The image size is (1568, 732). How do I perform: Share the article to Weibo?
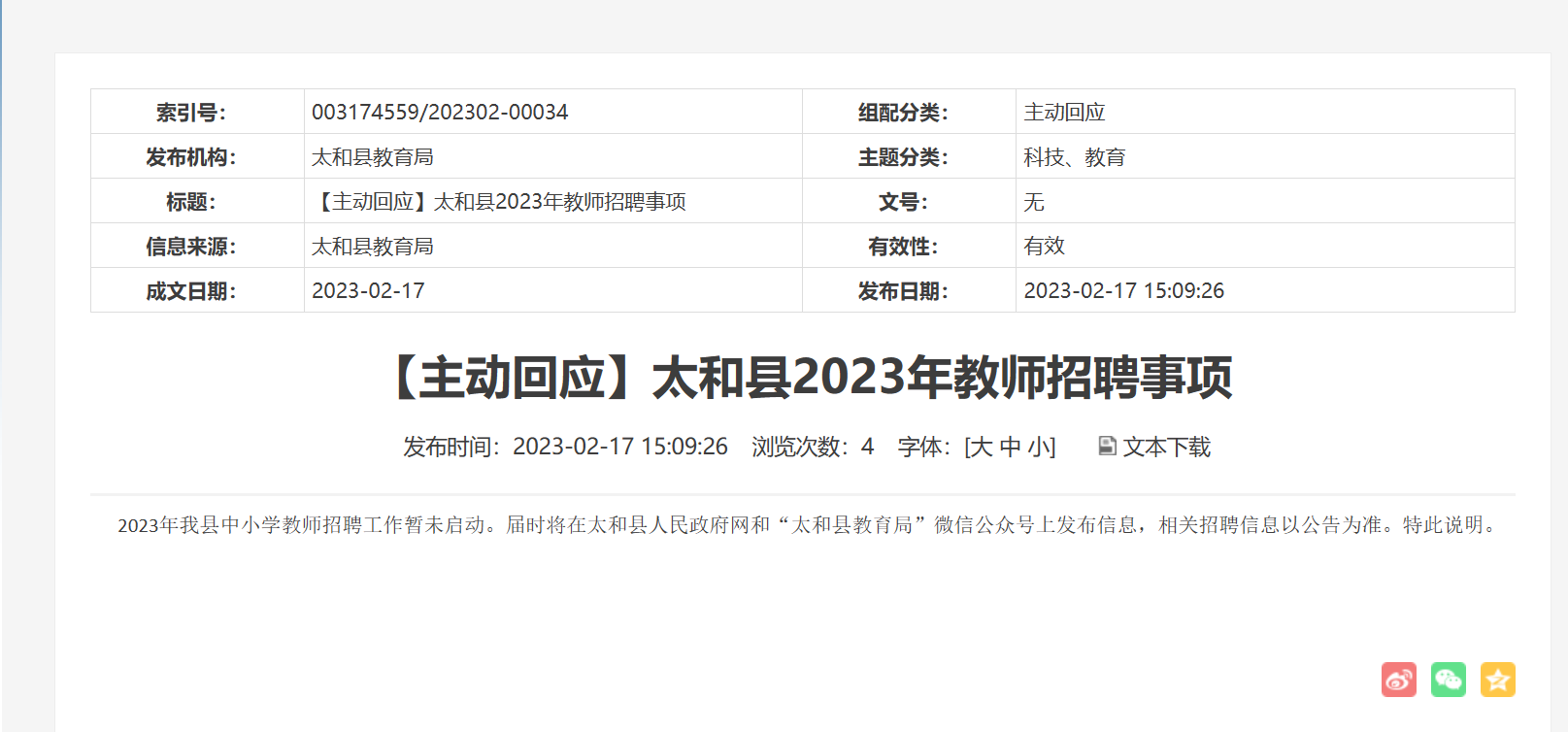(1398, 680)
